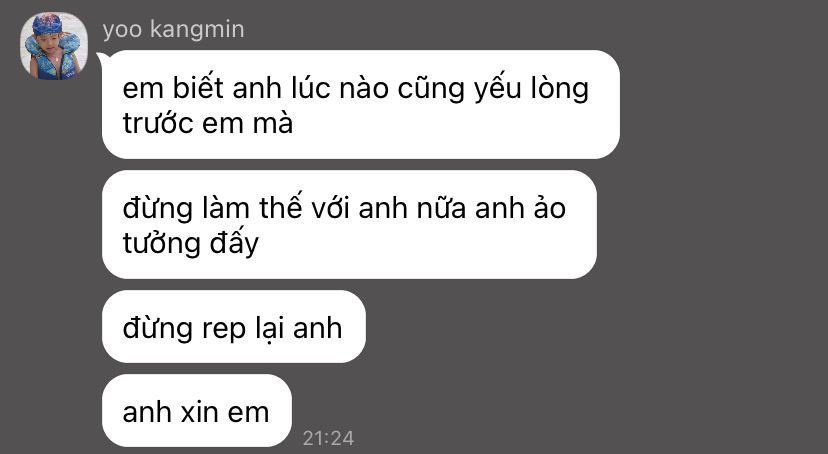Click the speech tail of the first bubble
828x454 pixels.
[101, 57]
